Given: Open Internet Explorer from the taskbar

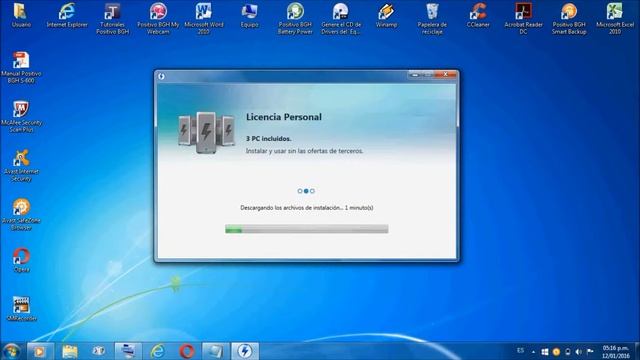Looking at the screenshot, I should click(158, 351).
